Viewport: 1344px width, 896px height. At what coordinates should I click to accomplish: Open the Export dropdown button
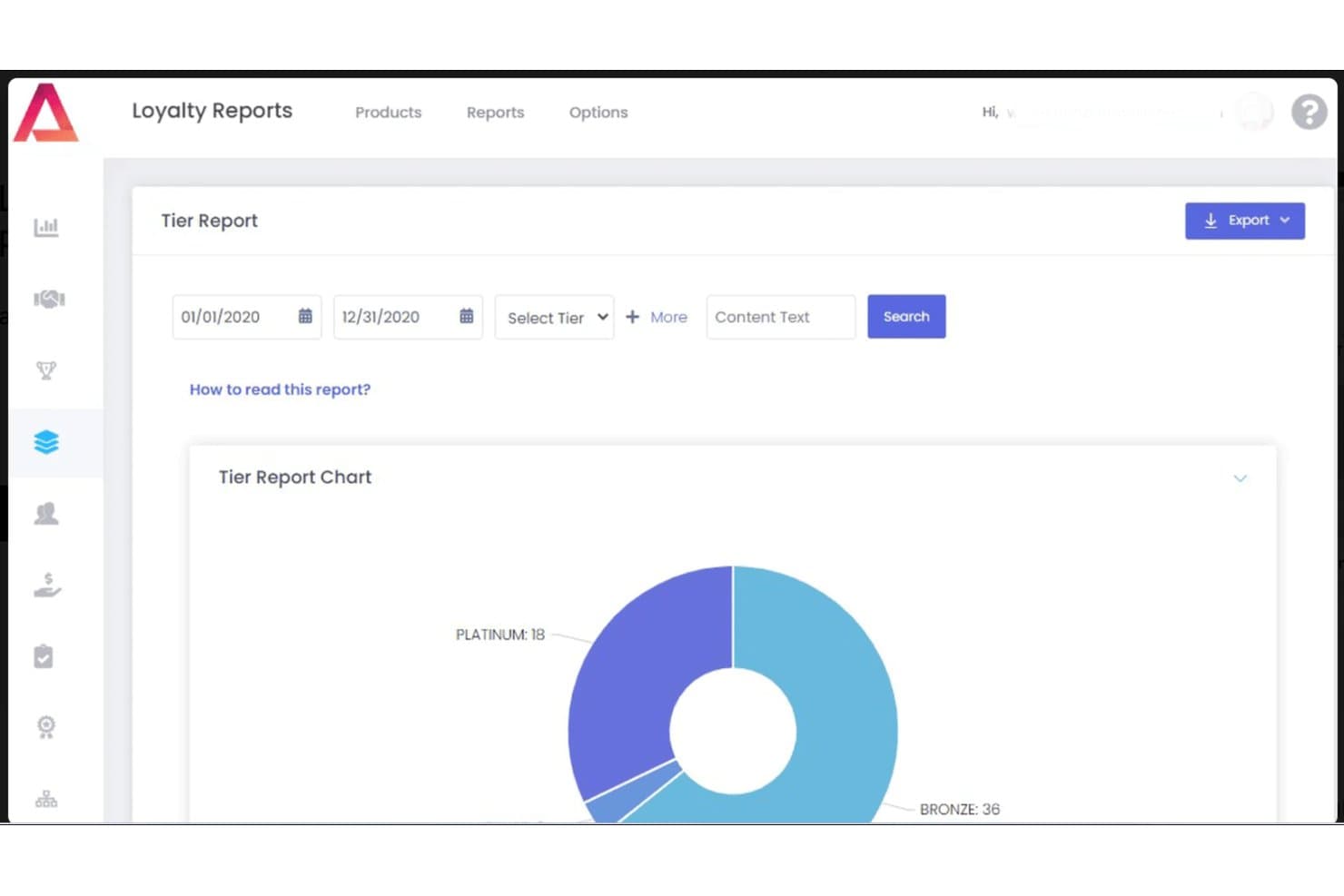tap(1245, 221)
